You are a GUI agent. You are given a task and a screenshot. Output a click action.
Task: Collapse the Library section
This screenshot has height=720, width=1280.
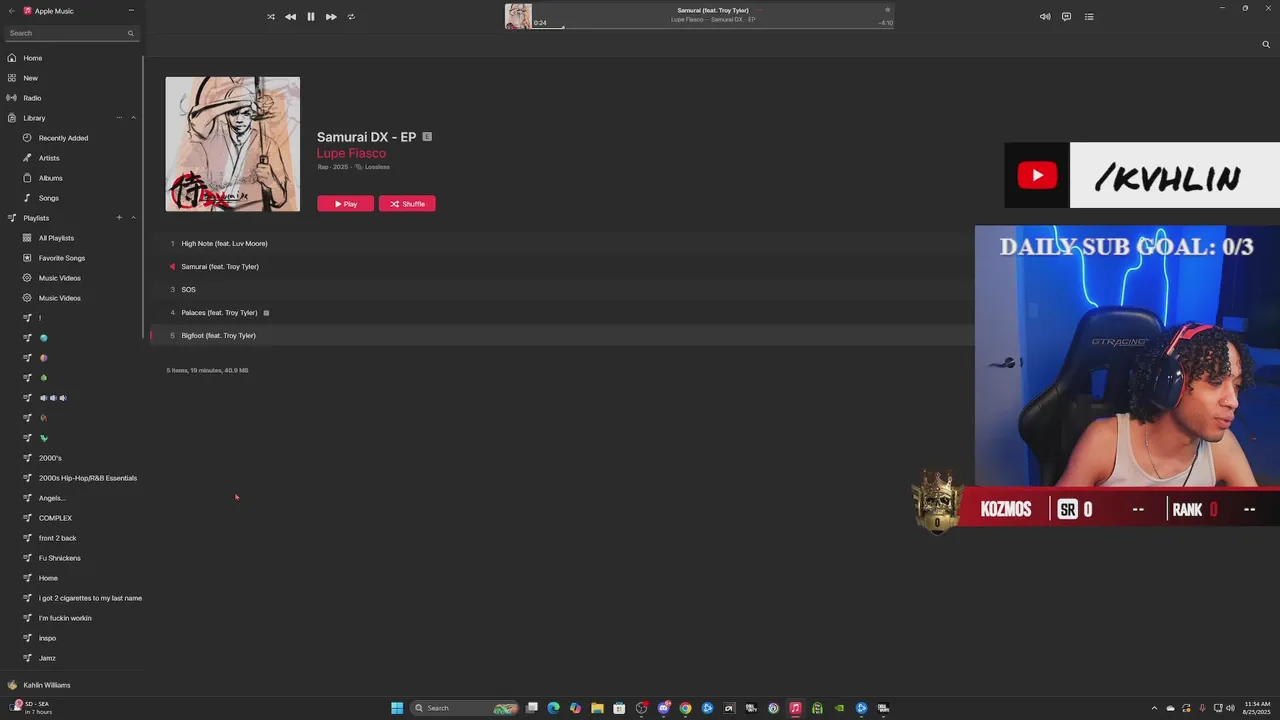133,118
